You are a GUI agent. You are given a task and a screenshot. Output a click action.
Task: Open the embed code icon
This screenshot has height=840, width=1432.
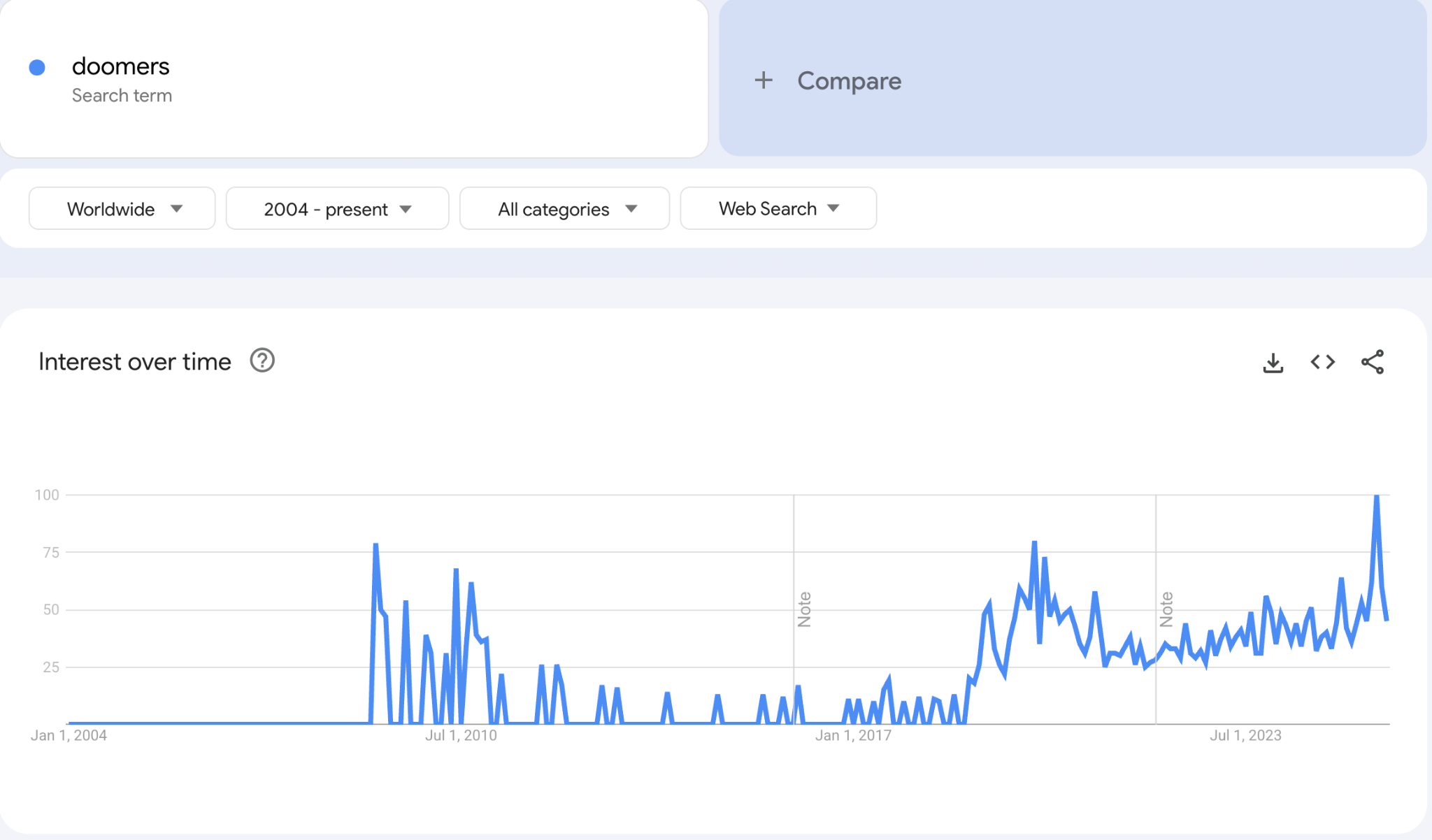(x=1322, y=362)
